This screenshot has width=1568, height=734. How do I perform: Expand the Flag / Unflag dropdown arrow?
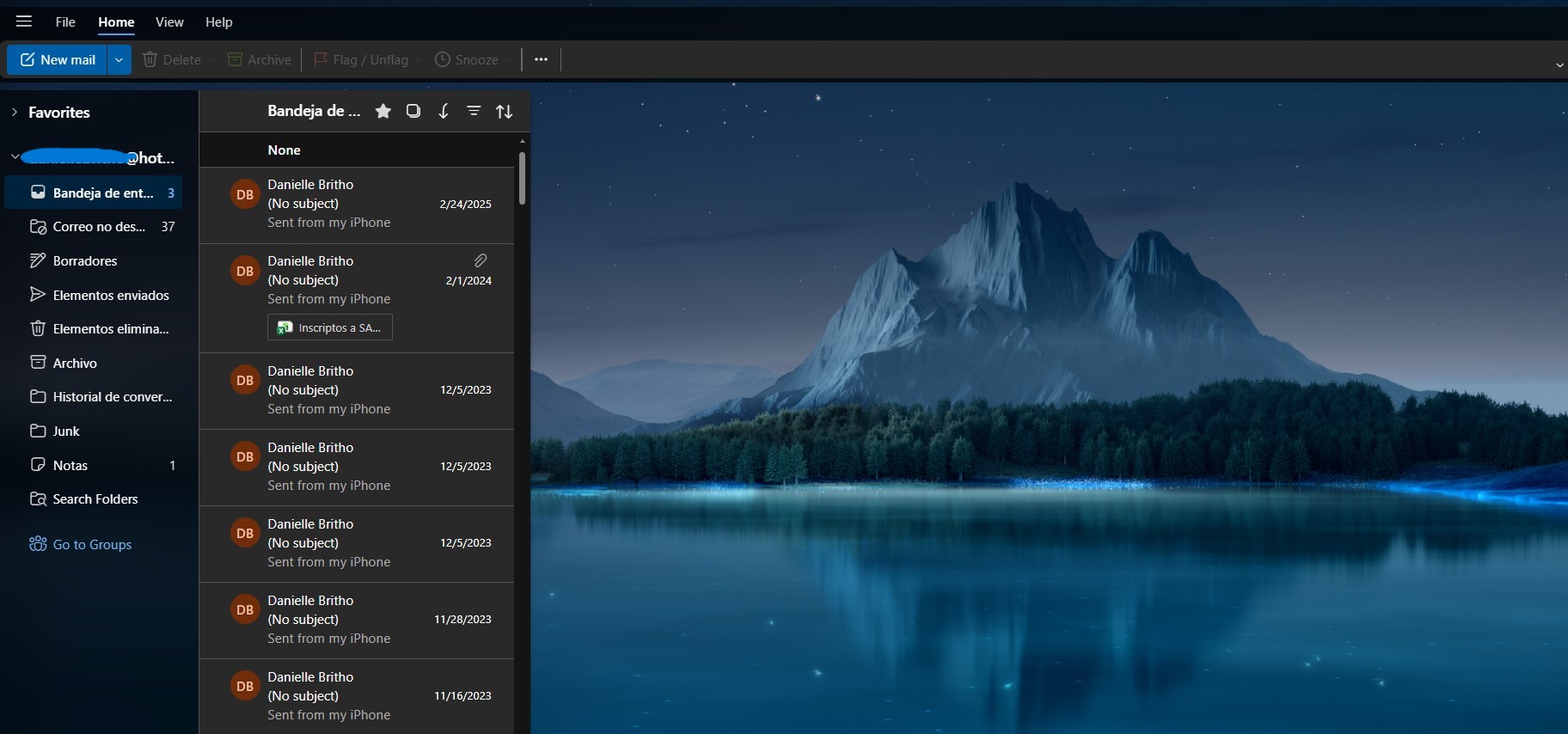pyautogui.click(x=419, y=60)
